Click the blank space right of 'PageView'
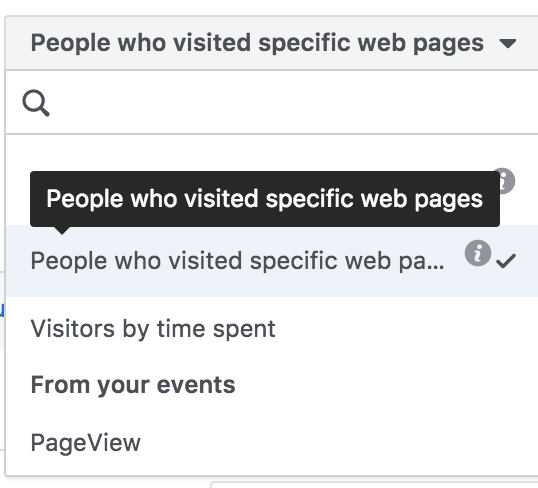Viewport: 538px width, 488px height. point(340,442)
